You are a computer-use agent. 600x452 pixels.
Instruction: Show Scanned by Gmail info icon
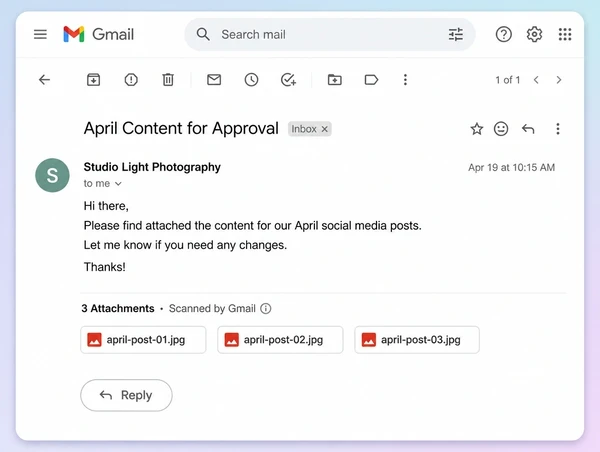(x=266, y=308)
